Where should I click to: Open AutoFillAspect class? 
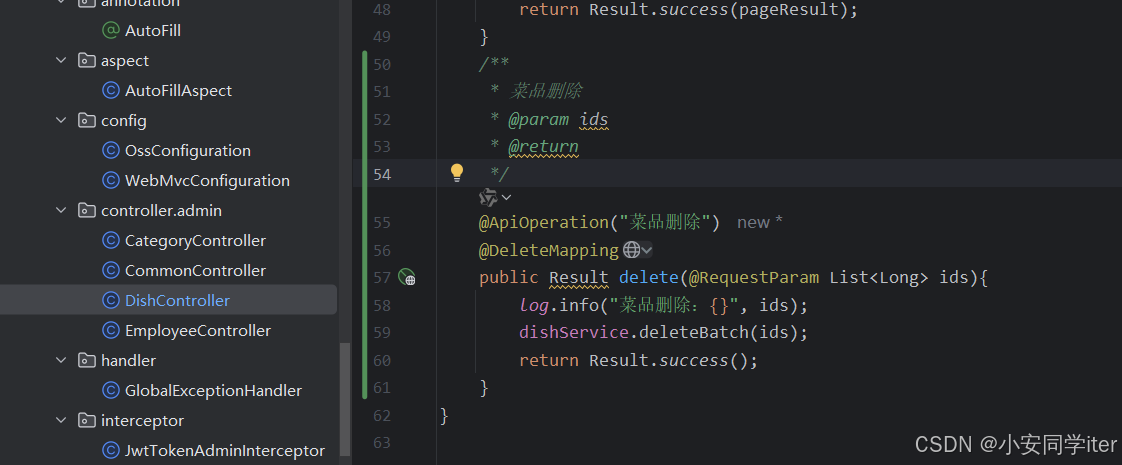178,91
